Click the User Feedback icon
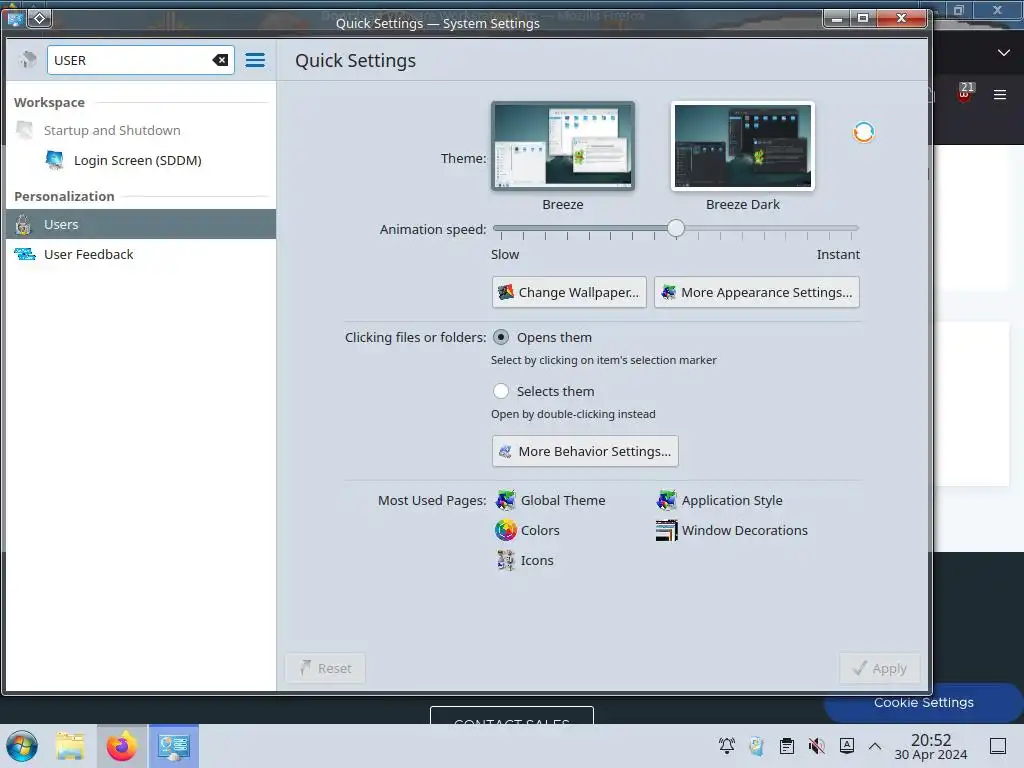Screen dimensions: 1024x768 click(x=25, y=254)
